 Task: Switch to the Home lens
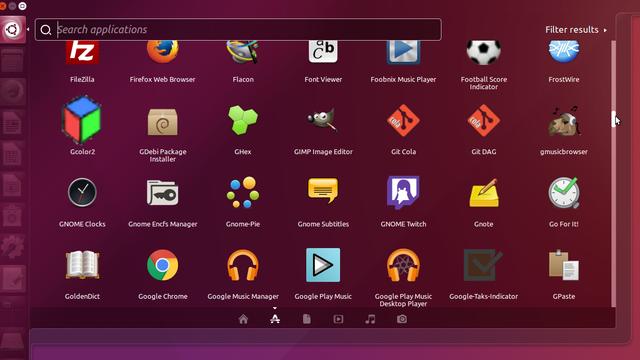coord(243,319)
